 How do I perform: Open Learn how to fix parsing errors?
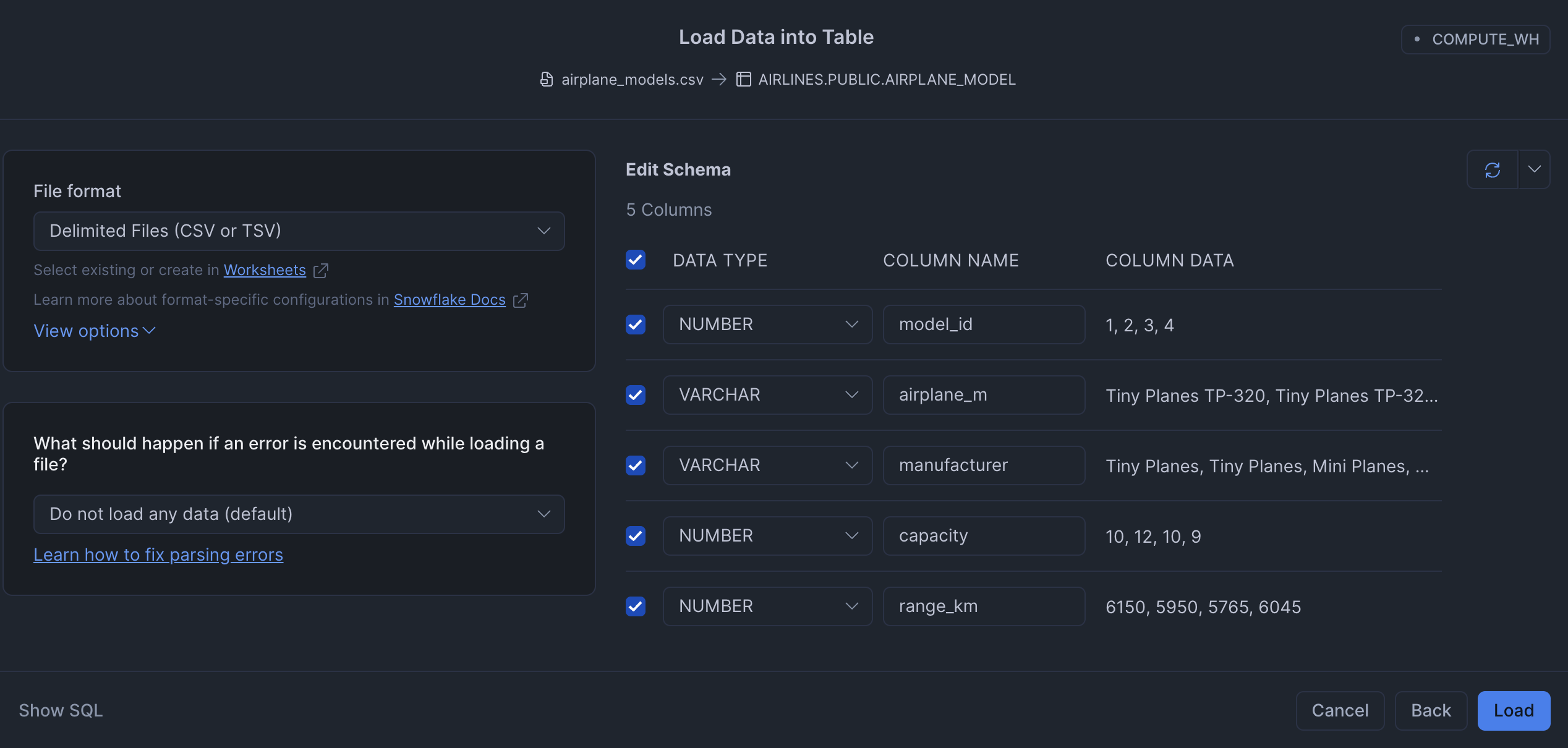(x=158, y=555)
